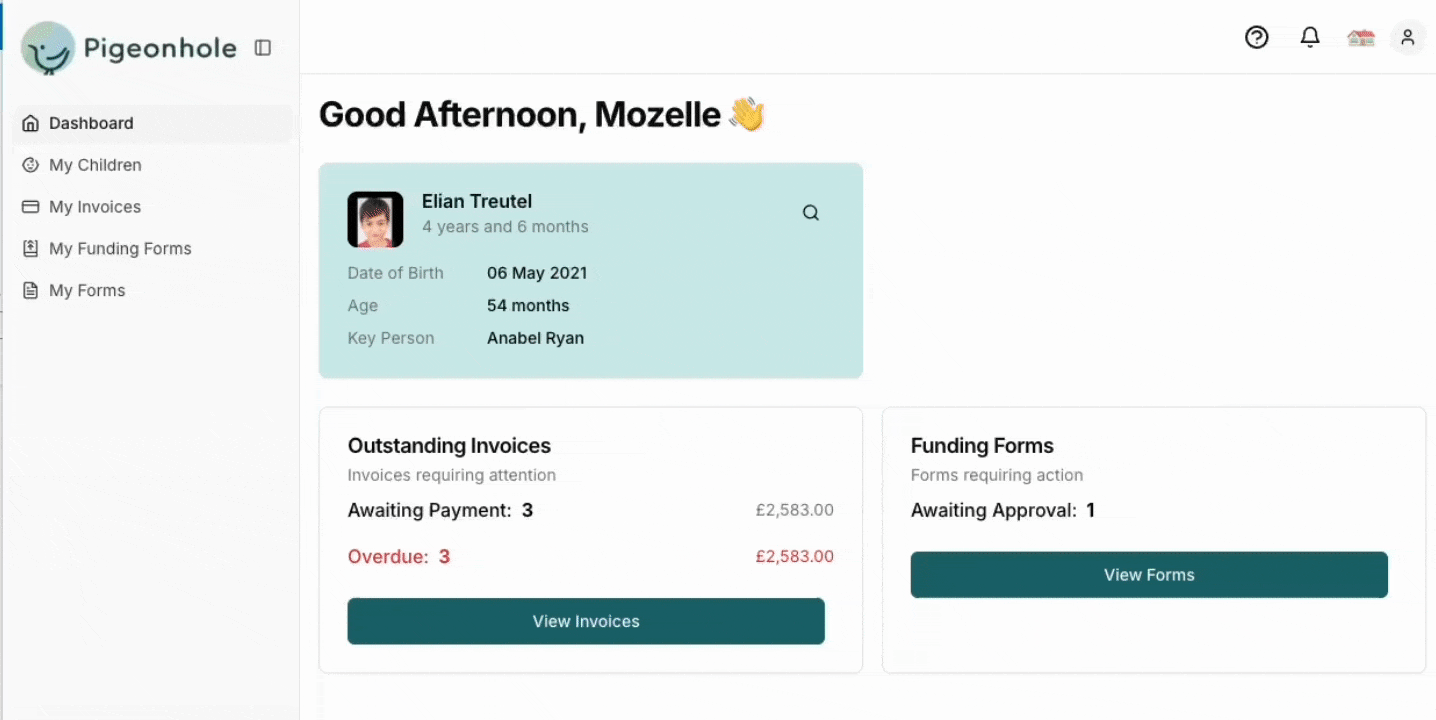Click the Dashboard home icon
This screenshot has width=1436, height=720.
click(x=31, y=124)
